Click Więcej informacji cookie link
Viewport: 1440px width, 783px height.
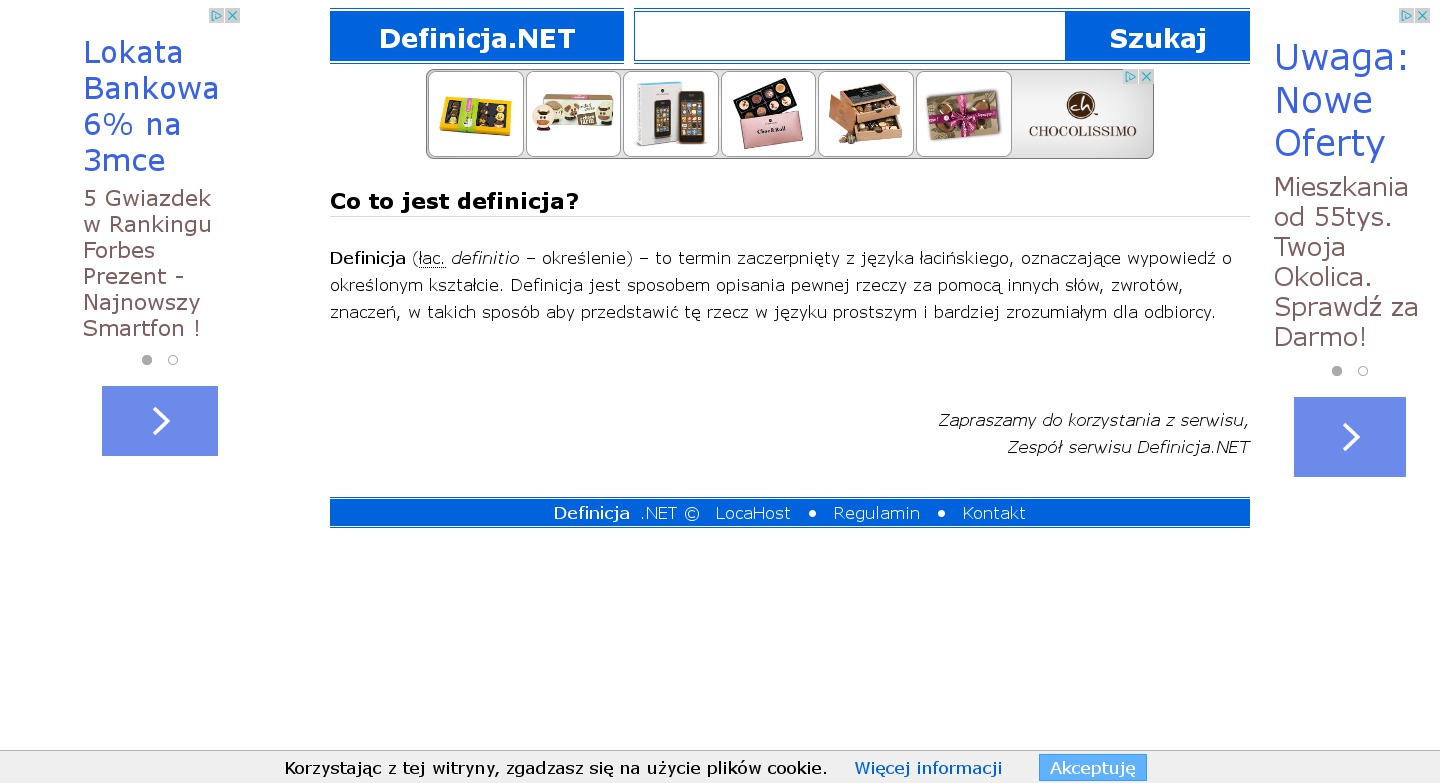[927, 768]
